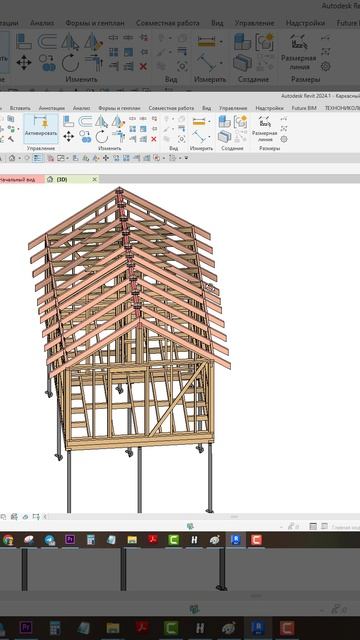
Task: Expand view control bar arrow
Action: (45, 517)
